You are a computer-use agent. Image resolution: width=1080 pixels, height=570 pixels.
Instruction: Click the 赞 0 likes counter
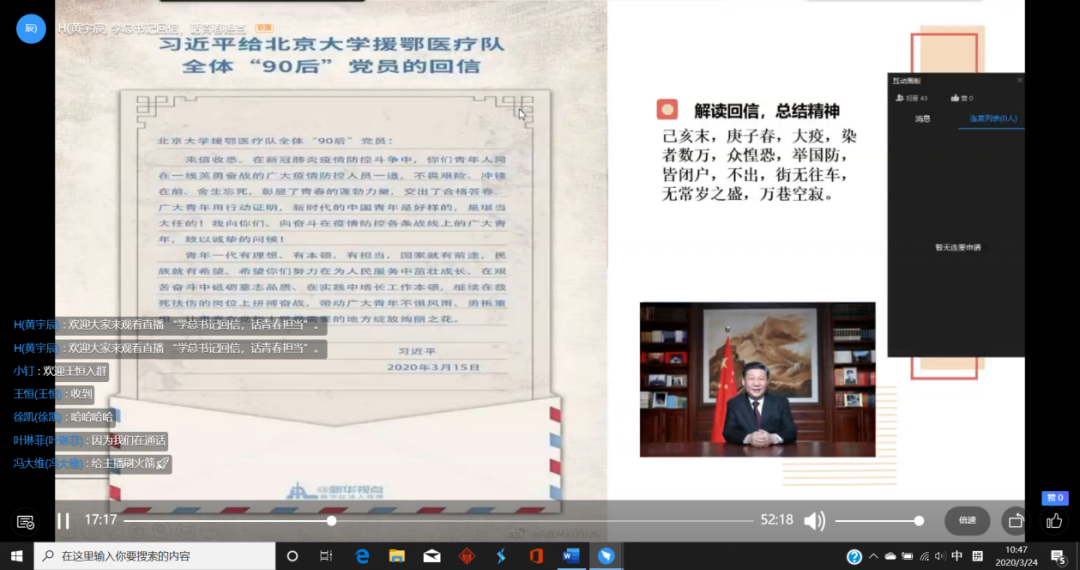pos(961,98)
